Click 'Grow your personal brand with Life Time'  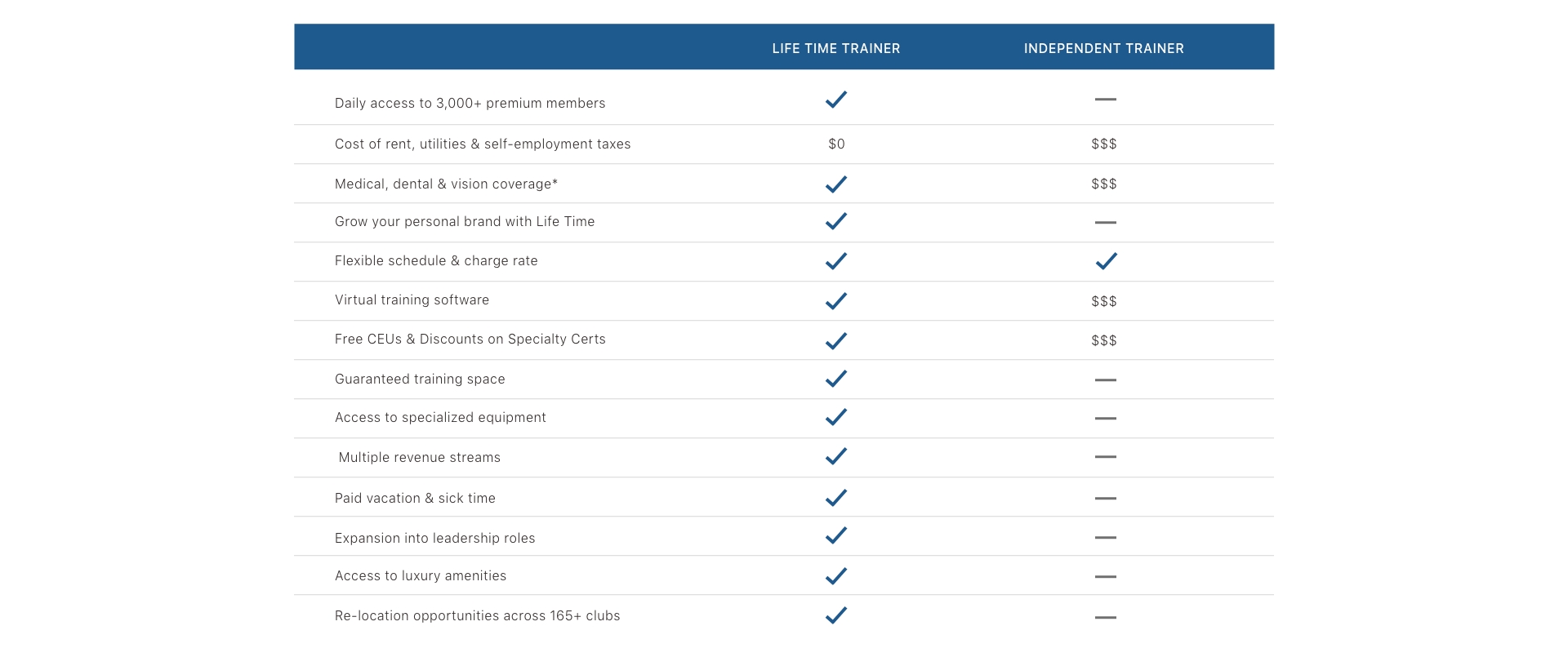[x=464, y=222]
